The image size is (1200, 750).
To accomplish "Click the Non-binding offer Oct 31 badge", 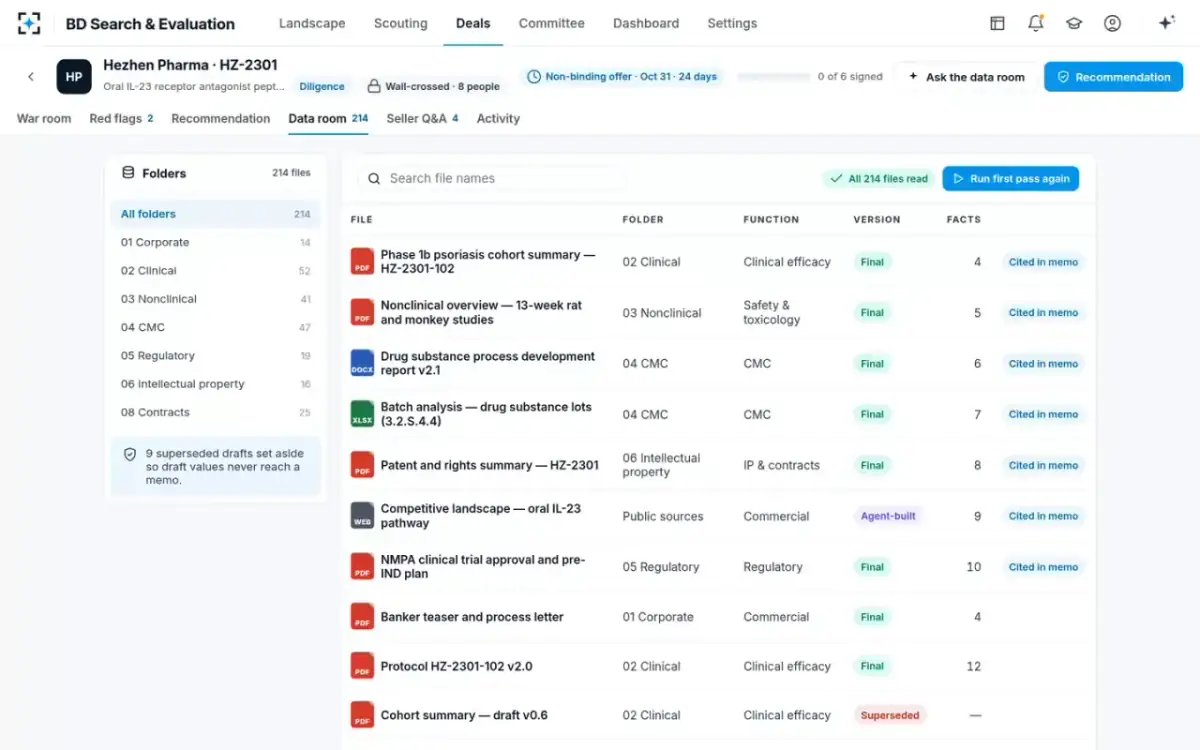I will tap(622, 77).
